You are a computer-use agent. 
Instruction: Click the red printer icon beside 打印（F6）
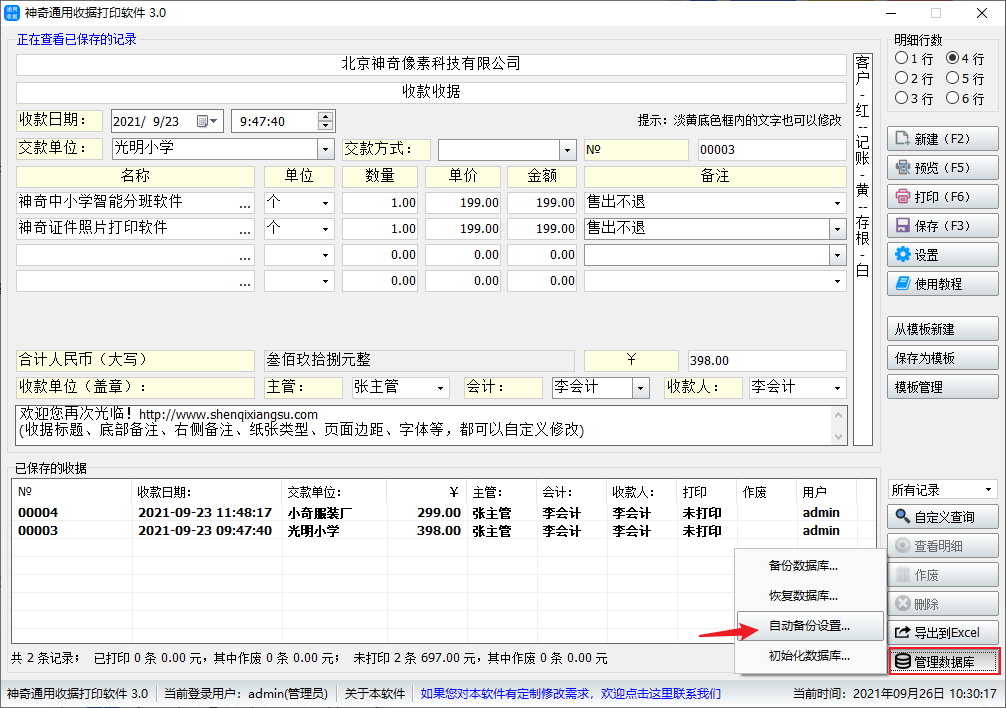903,196
